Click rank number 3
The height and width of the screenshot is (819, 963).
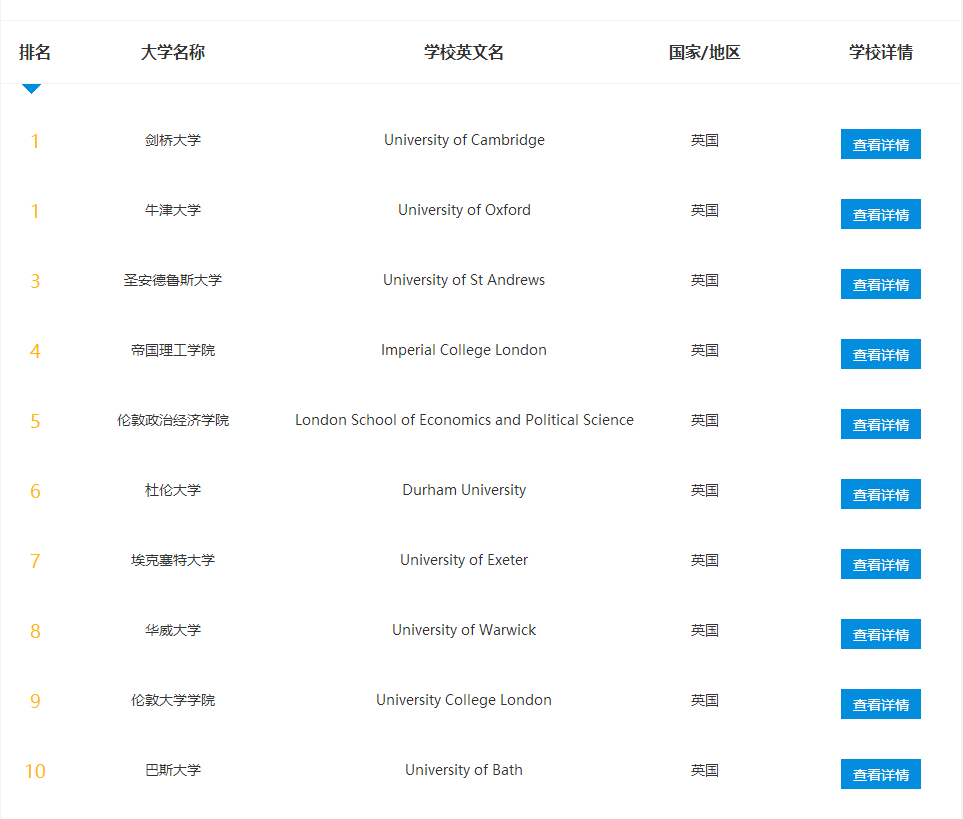pos(35,281)
